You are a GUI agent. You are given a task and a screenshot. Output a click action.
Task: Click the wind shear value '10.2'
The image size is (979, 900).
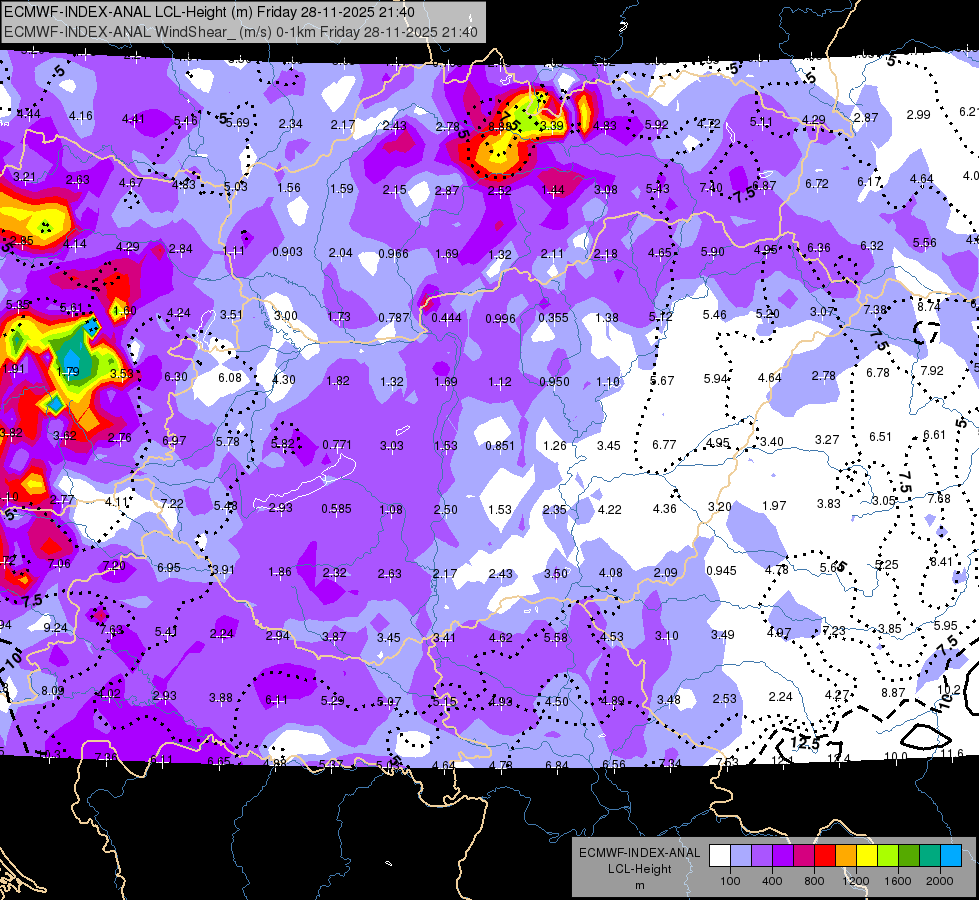point(948,690)
